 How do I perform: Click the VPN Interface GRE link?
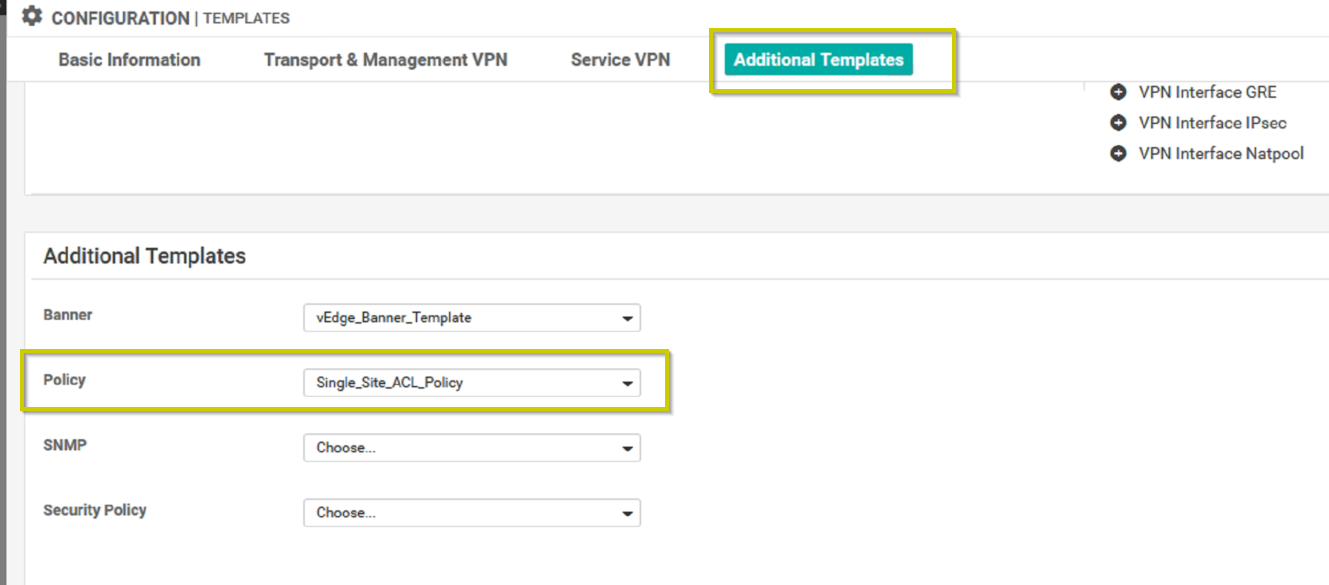click(1207, 92)
